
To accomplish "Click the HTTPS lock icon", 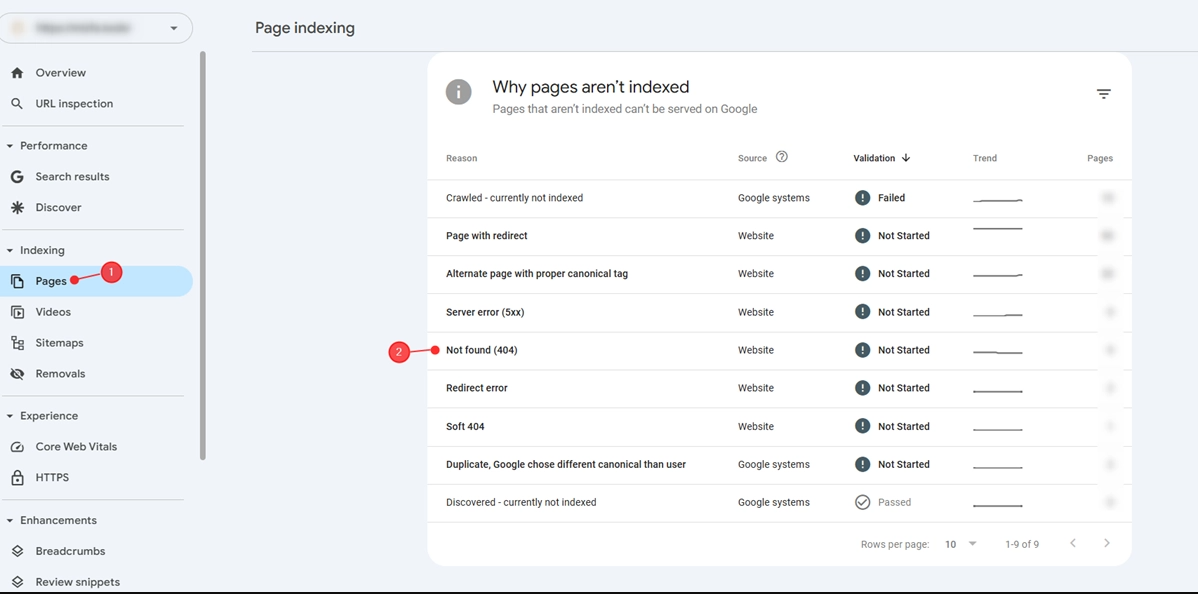I will coord(17,478).
